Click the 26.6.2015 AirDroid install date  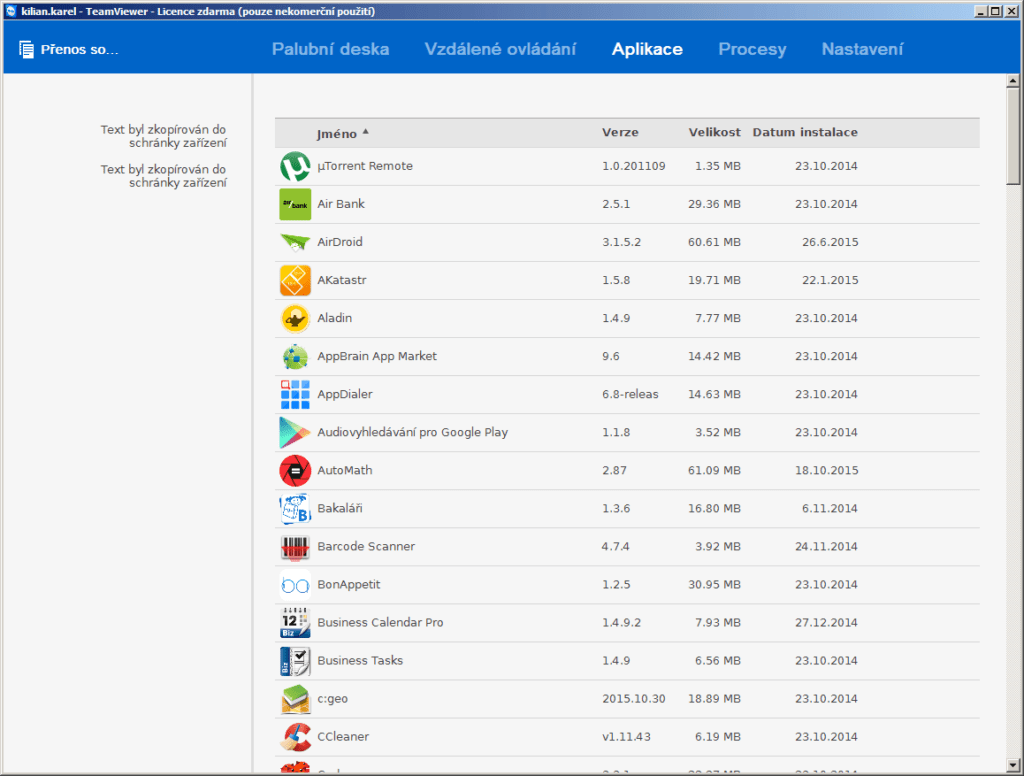pyautogui.click(x=830, y=242)
